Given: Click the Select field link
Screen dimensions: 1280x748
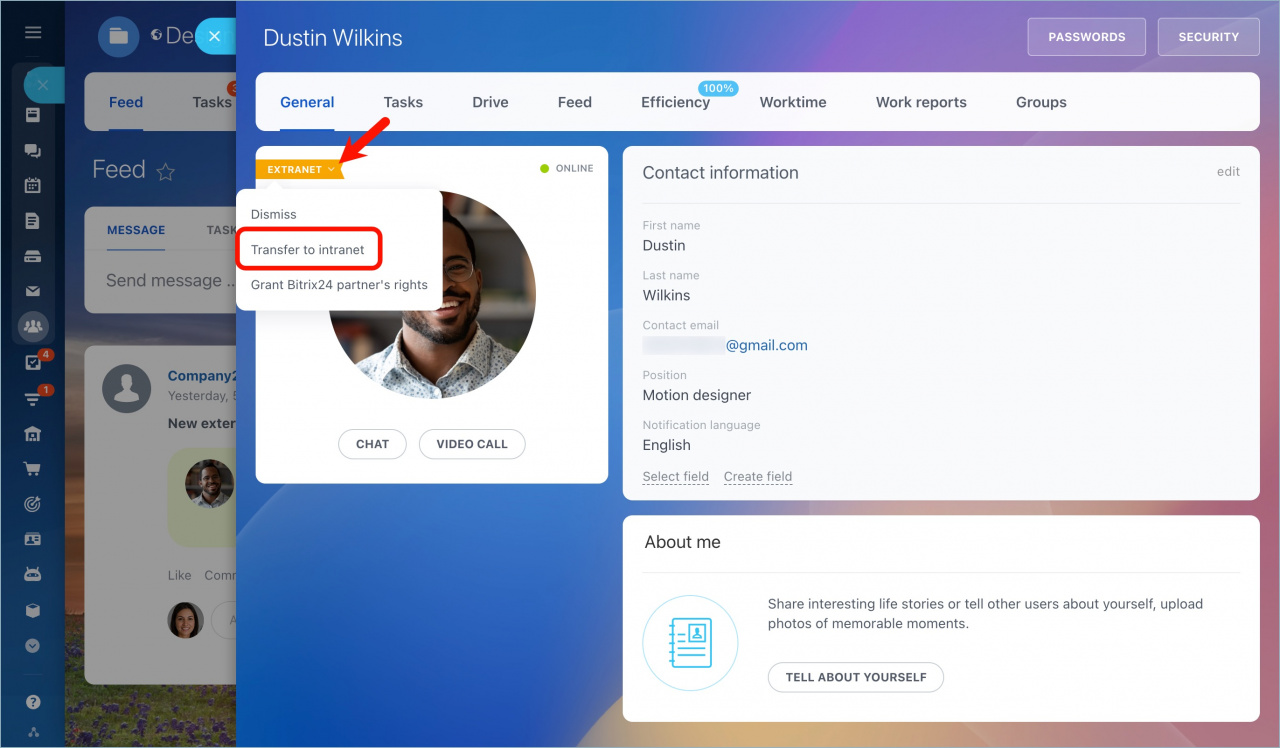Looking at the screenshot, I should coord(676,477).
